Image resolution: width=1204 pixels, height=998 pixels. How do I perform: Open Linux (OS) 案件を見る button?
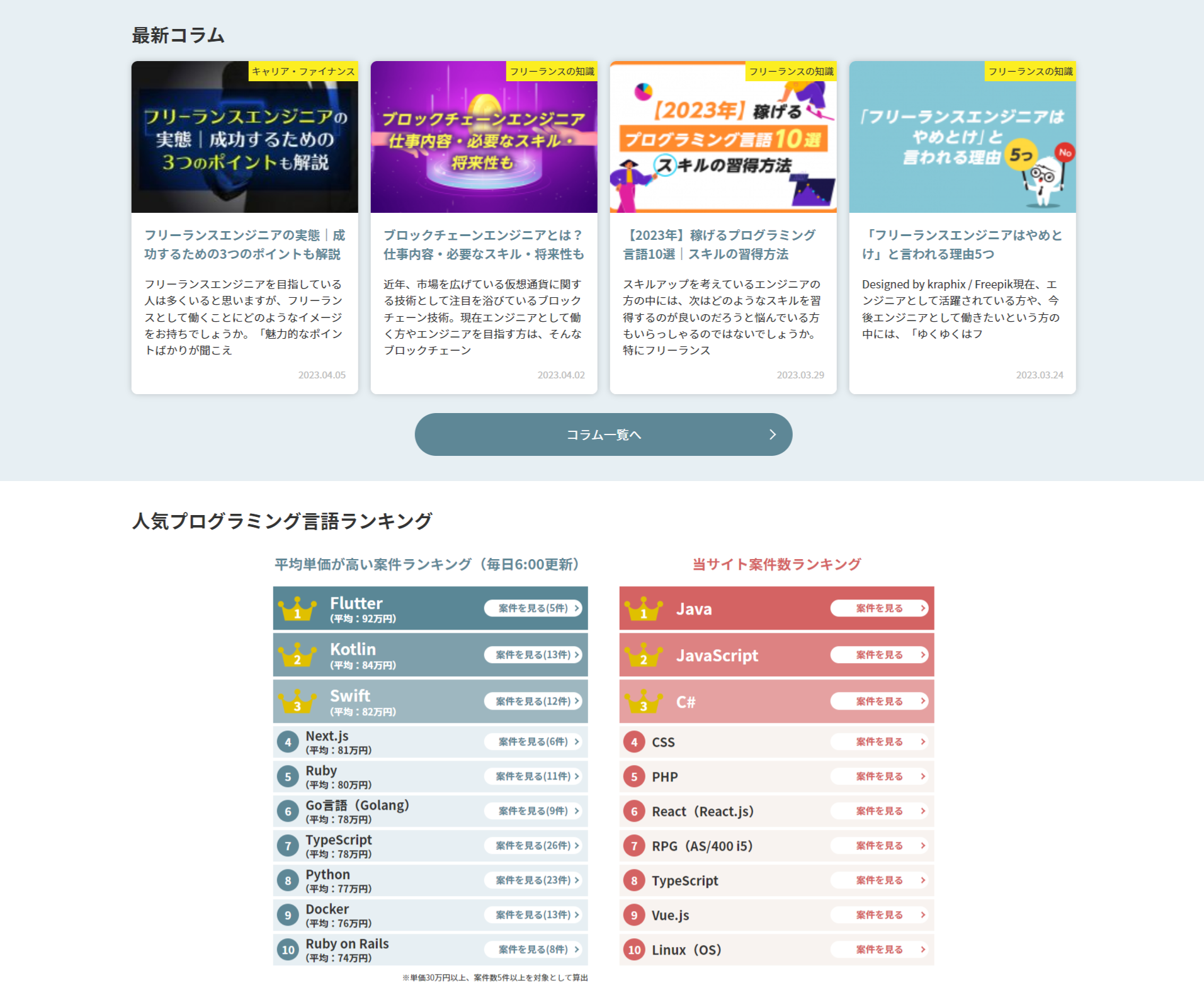pos(879,950)
